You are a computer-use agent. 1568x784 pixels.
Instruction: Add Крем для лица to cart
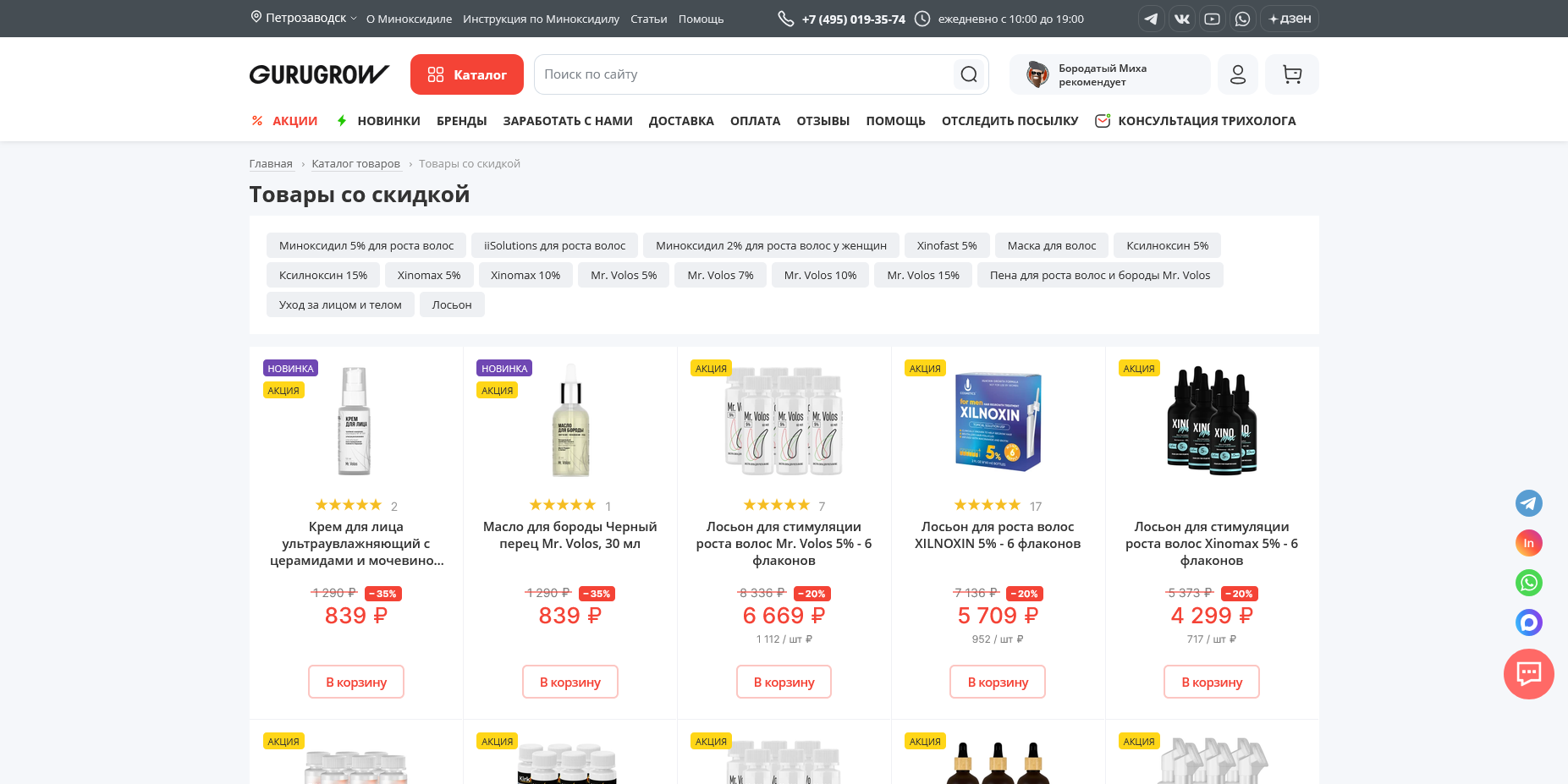[x=356, y=682]
